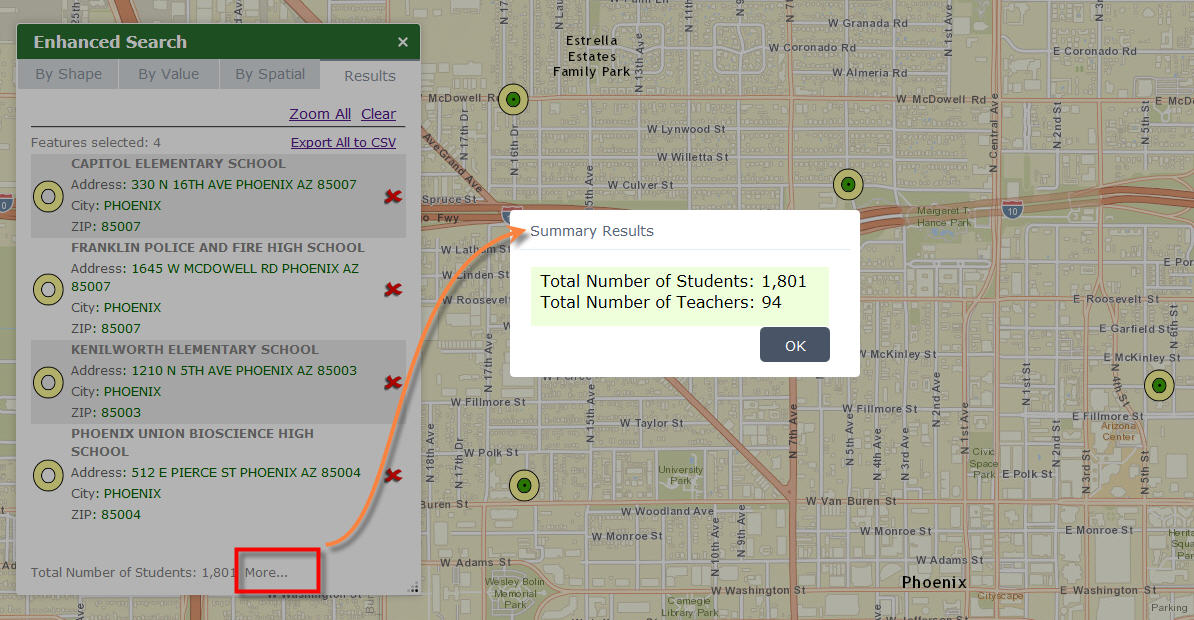Remove Capitol Elementary School from results

pyautogui.click(x=393, y=197)
